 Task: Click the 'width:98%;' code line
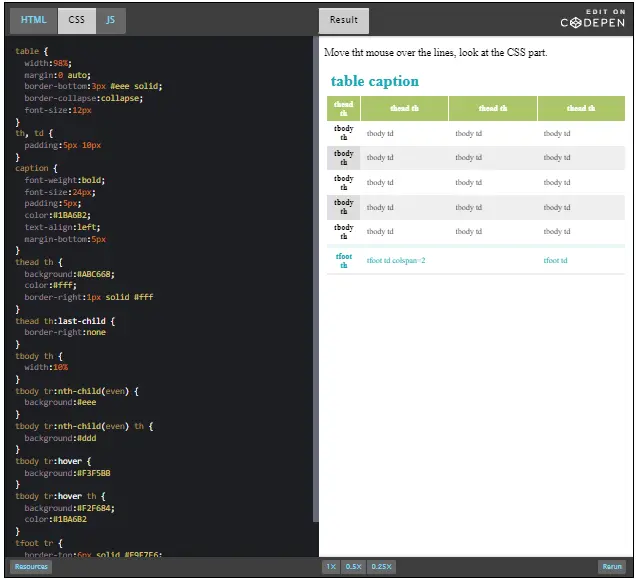coord(48,63)
